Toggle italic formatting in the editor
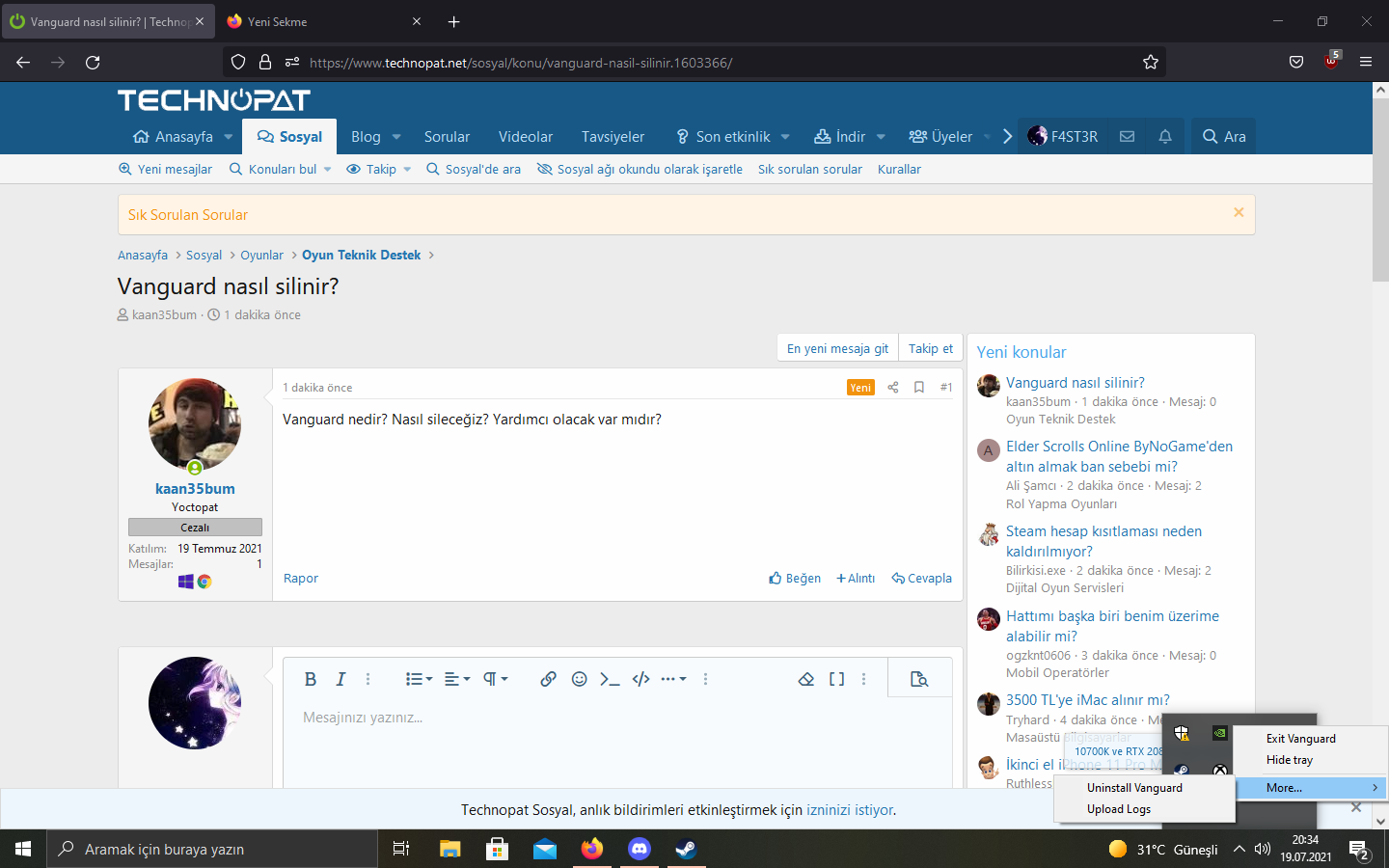The height and width of the screenshot is (868, 1389). (x=340, y=679)
